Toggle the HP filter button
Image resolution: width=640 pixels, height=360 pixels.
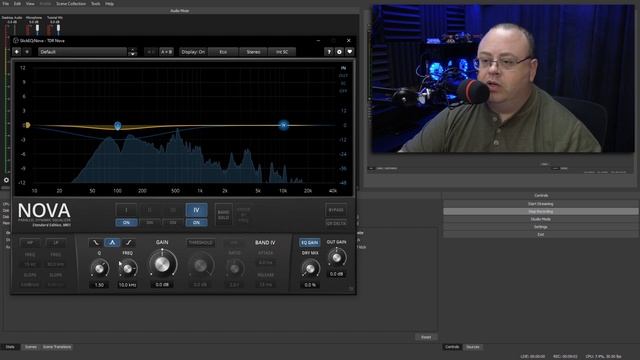(x=30, y=242)
